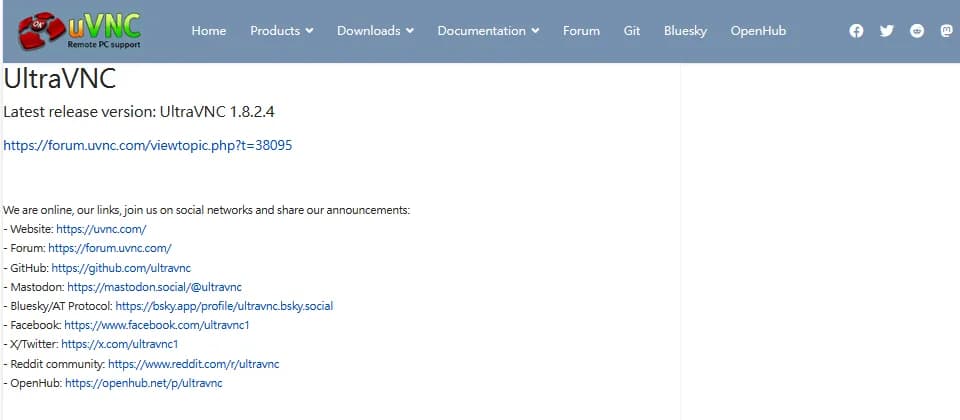Open the Bluesky menu item

[x=685, y=31]
